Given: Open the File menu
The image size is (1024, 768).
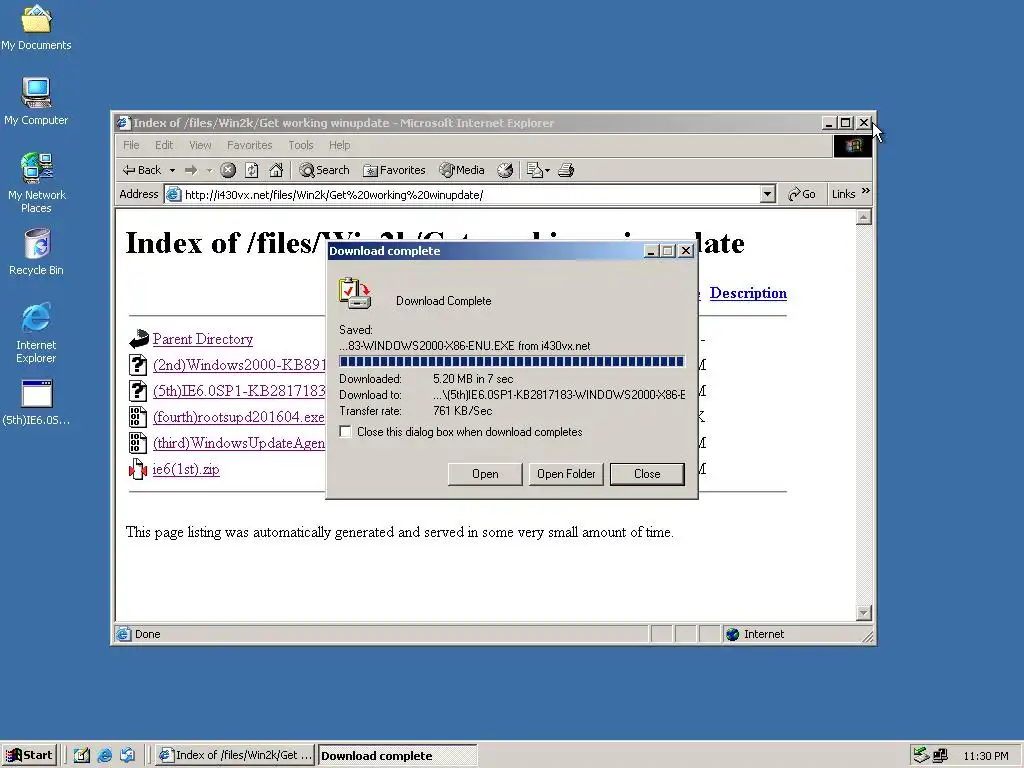Looking at the screenshot, I should 131,145.
